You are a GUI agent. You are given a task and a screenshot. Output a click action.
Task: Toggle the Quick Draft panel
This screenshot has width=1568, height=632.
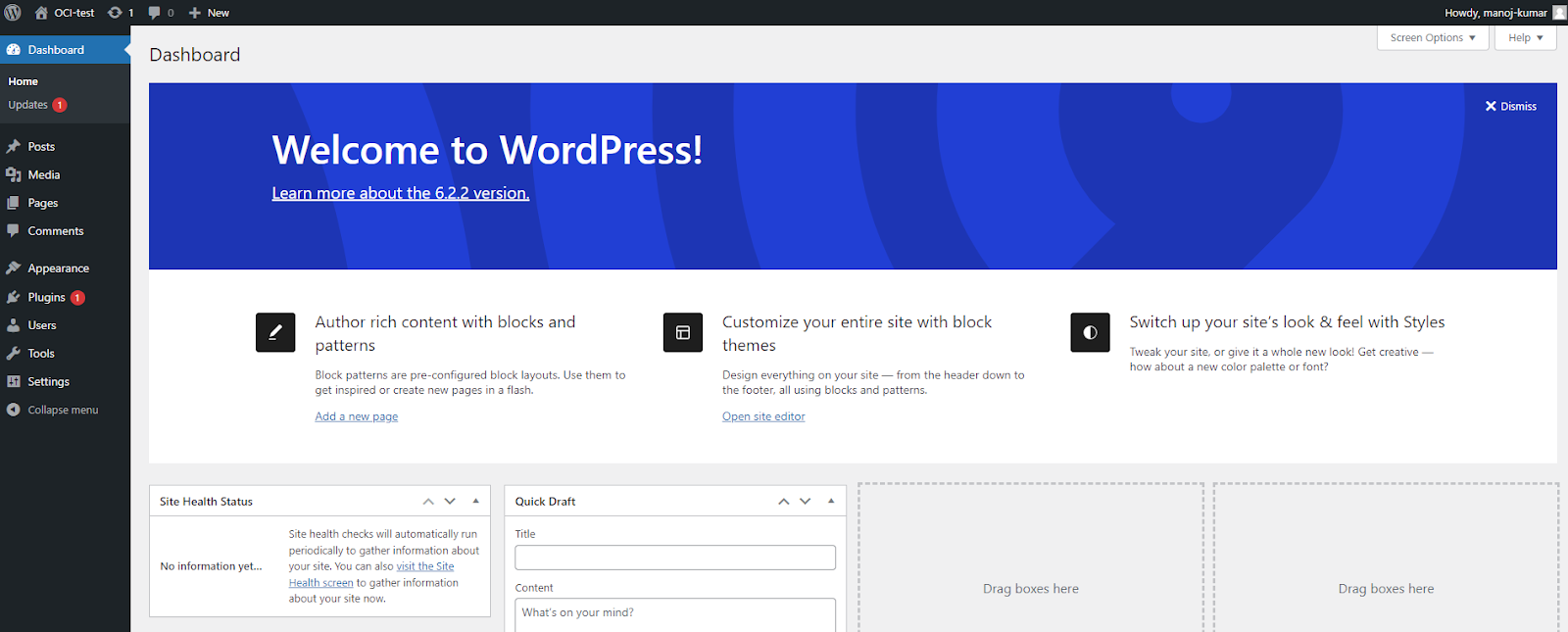[x=831, y=502]
